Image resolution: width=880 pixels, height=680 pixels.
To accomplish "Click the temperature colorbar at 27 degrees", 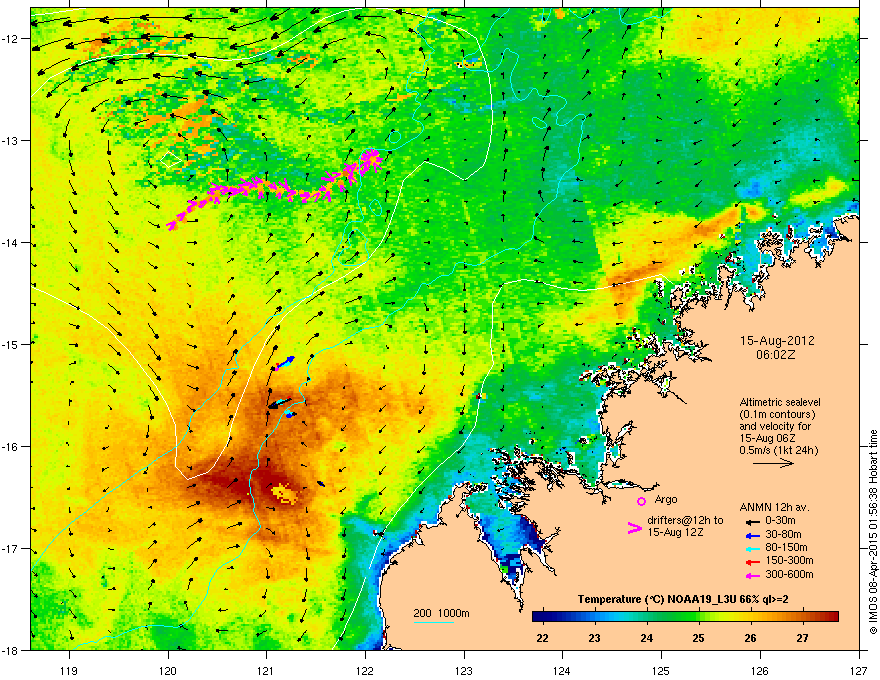I will (803, 616).
